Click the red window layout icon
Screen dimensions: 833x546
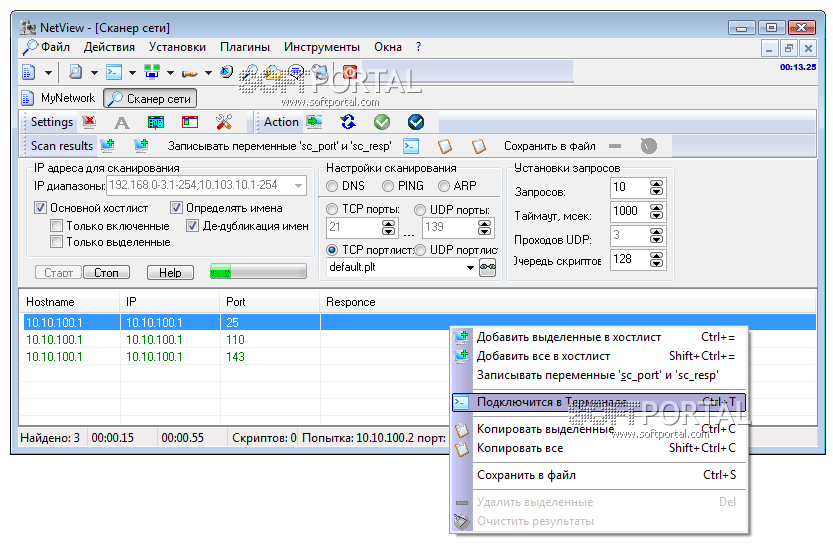pyautogui.click(x=190, y=123)
